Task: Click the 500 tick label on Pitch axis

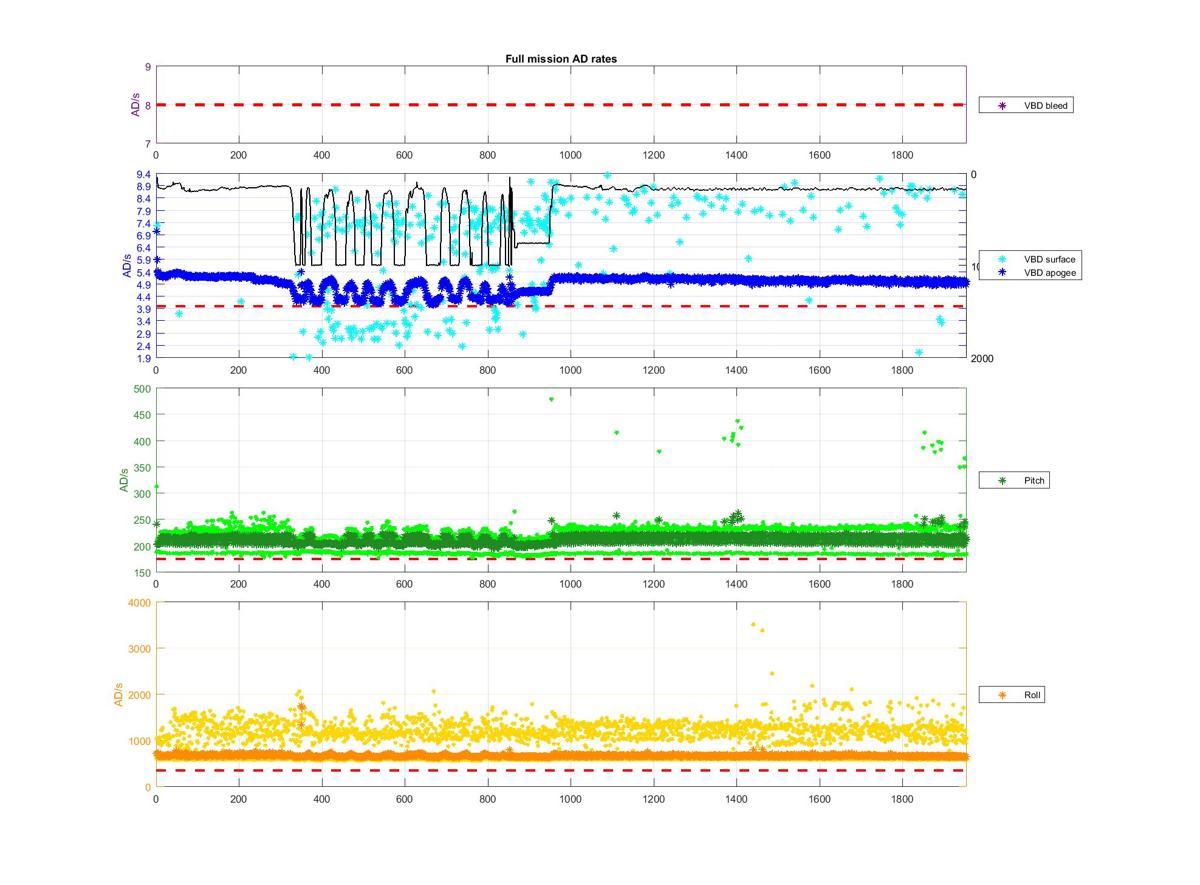Action: pyautogui.click(x=141, y=389)
